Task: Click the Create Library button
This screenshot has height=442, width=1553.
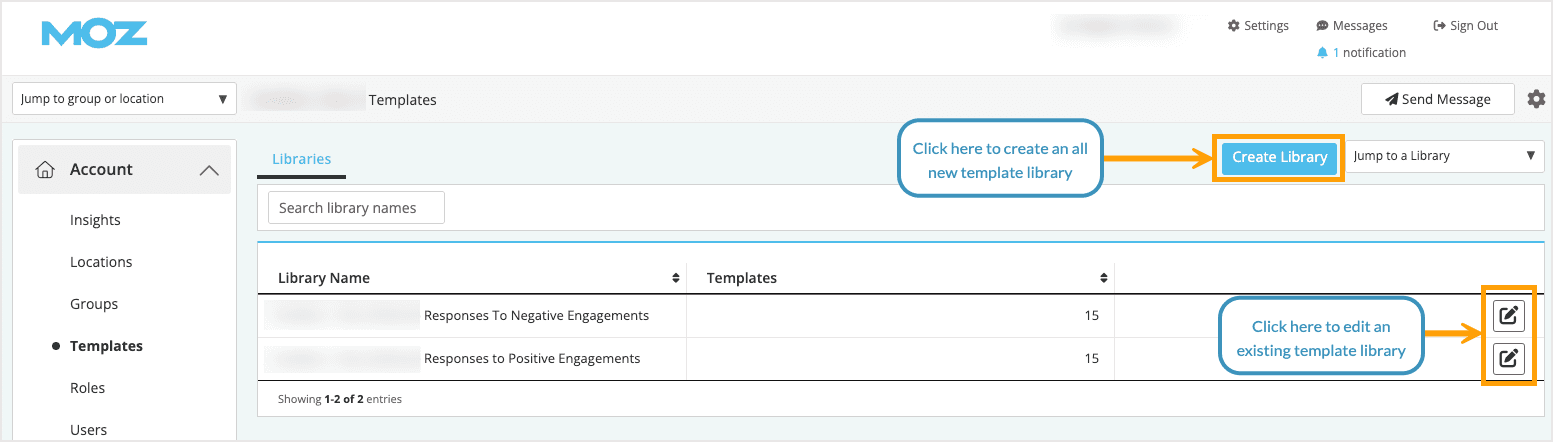Action: tap(1279, 157)
